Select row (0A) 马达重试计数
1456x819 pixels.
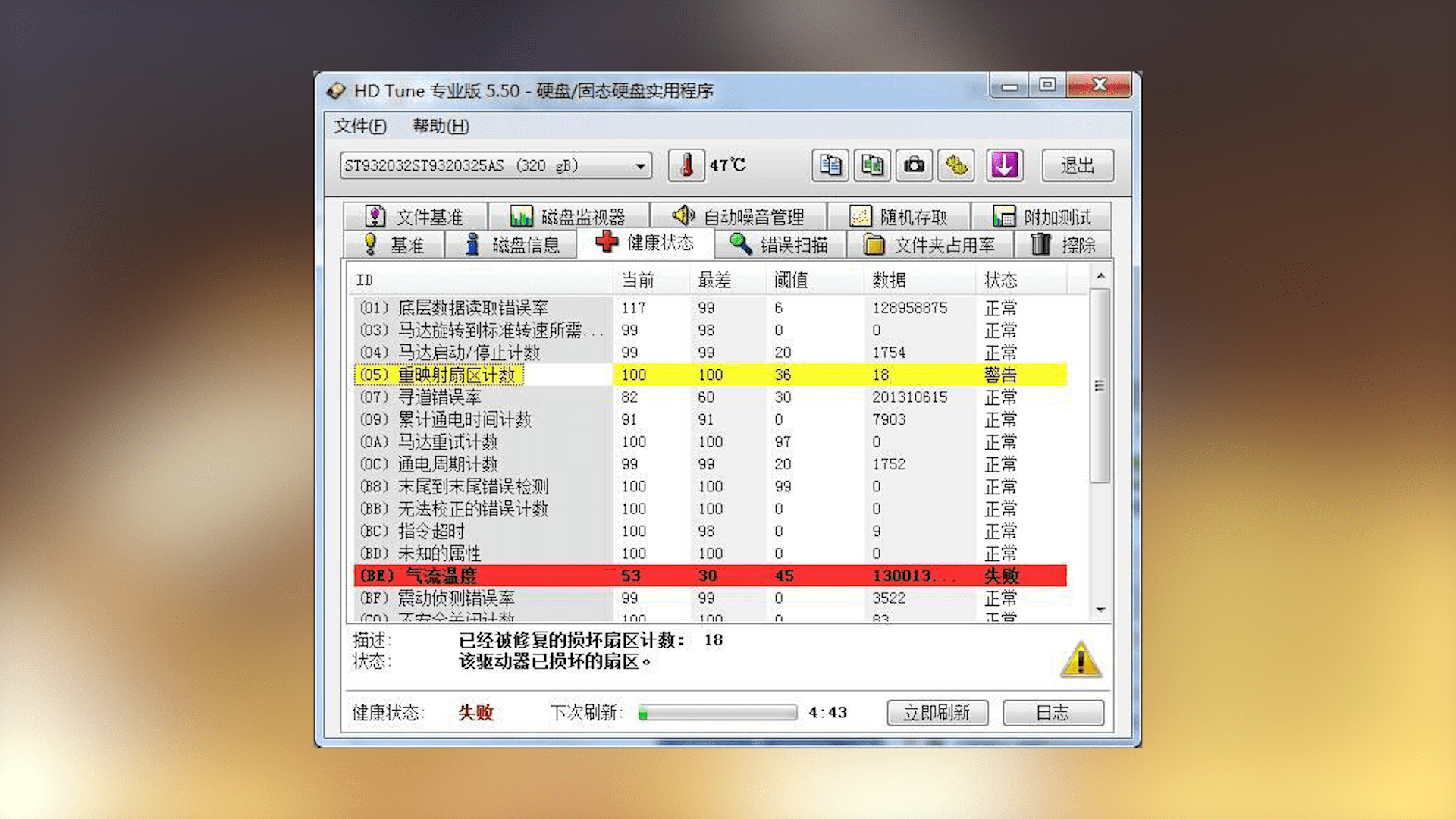(711, 441)
